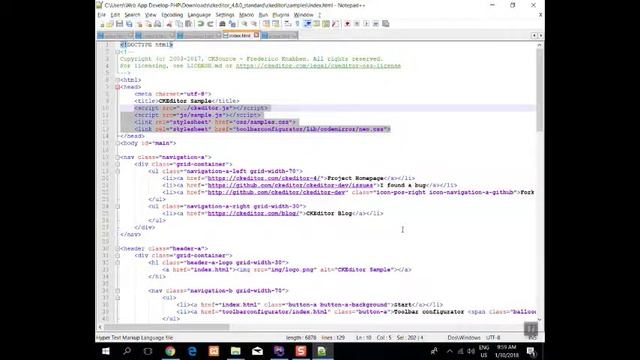Click the volume icon in system tray
Screen dimensions: 640x360
pyautogui.click(x=471, y=351)
